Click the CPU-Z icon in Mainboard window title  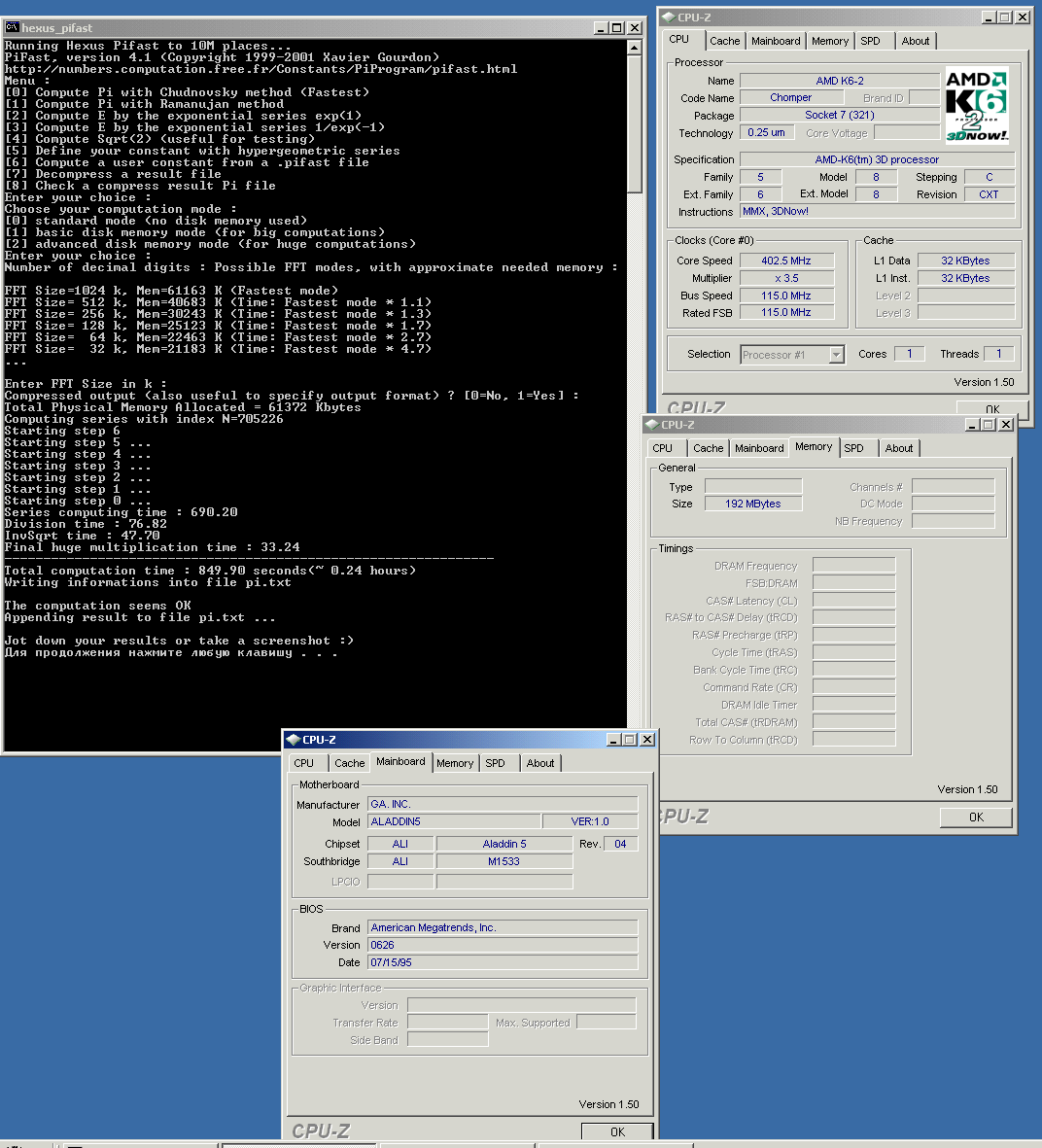[294, 740]
